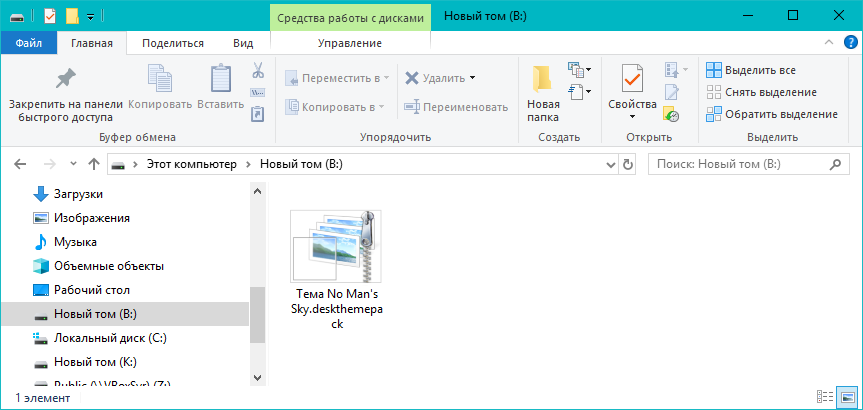Select Новый том (B:) in the navigation pane

(124, 314)
